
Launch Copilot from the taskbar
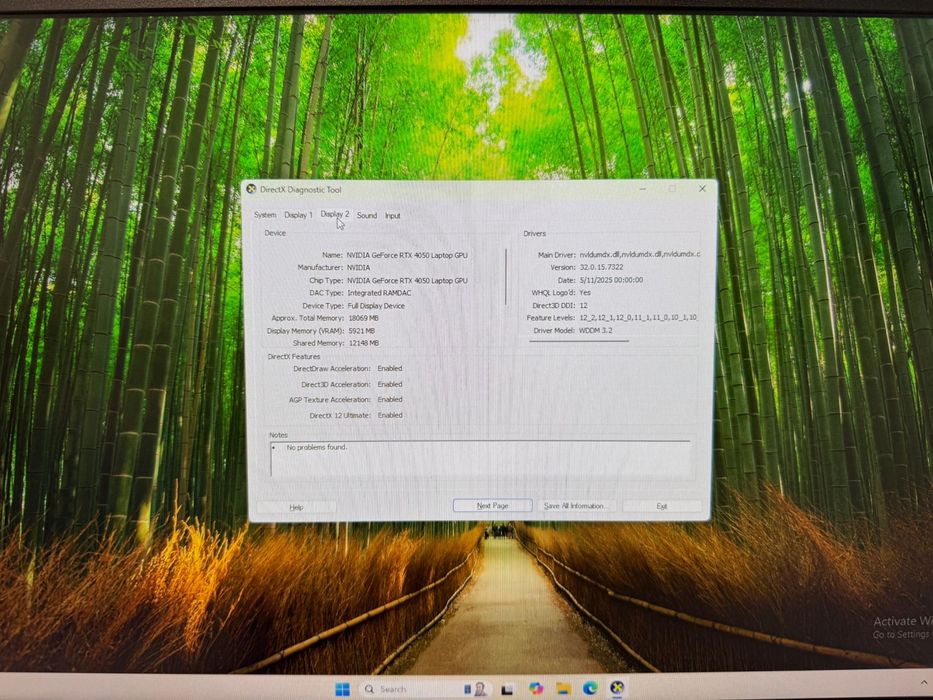[x=536, y=689]
